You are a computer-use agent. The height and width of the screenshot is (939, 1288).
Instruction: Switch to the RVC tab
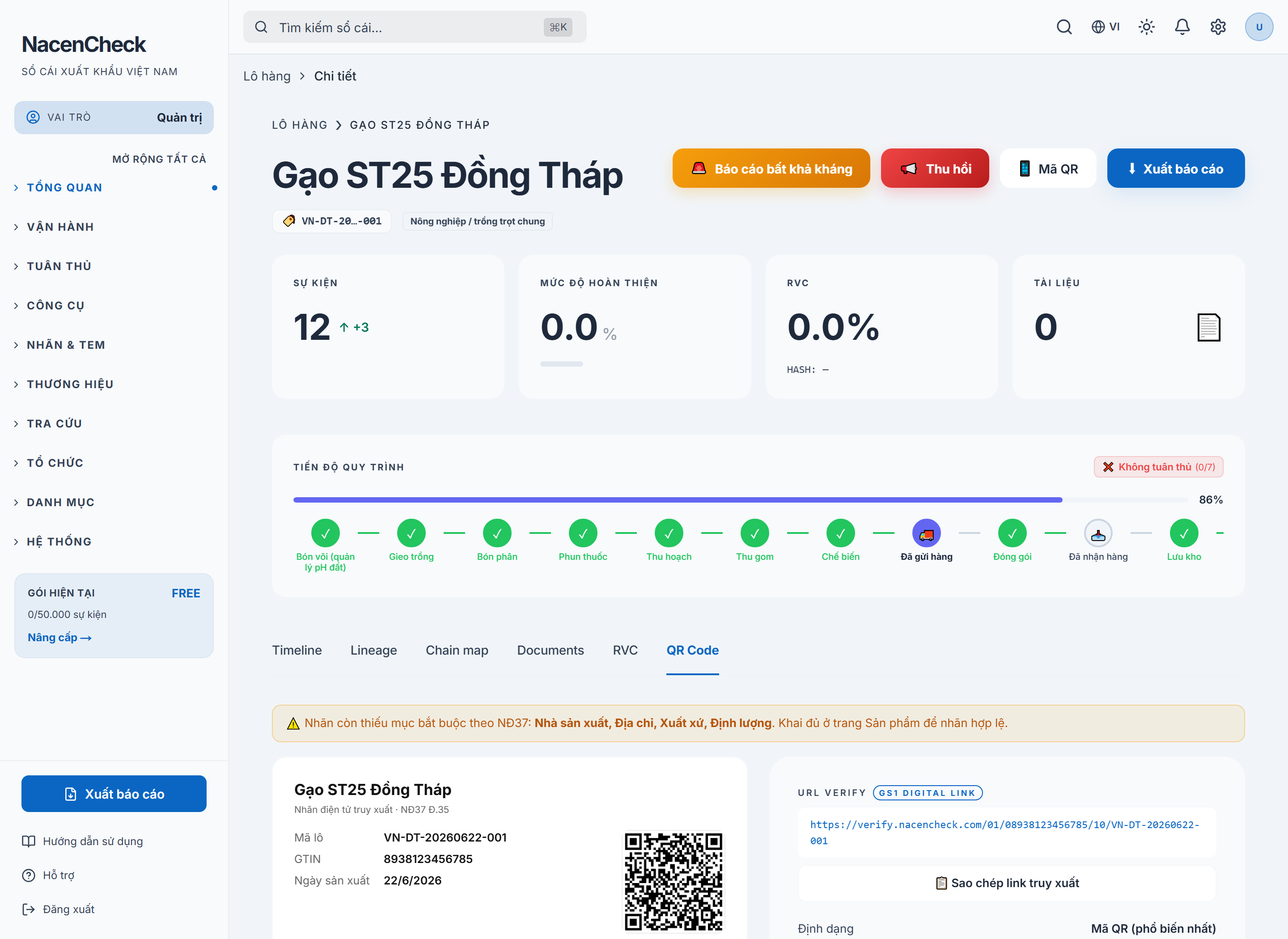[x=625, y=650]
